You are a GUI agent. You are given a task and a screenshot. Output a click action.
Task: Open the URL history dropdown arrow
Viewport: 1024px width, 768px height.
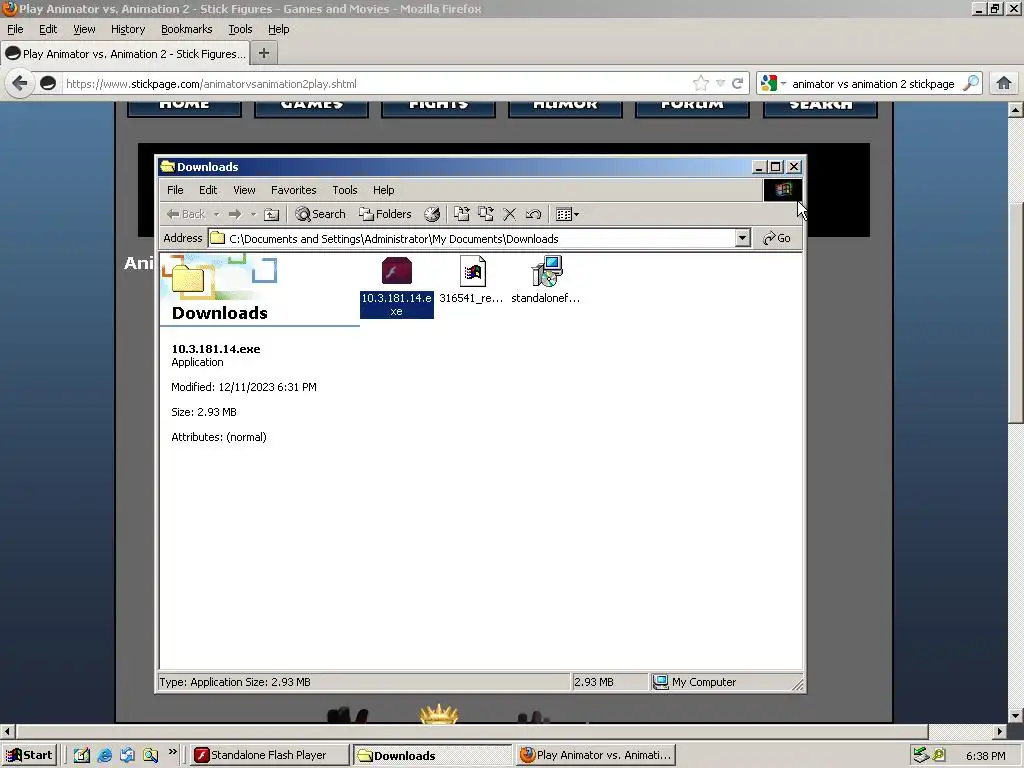[x=720, y=84]
